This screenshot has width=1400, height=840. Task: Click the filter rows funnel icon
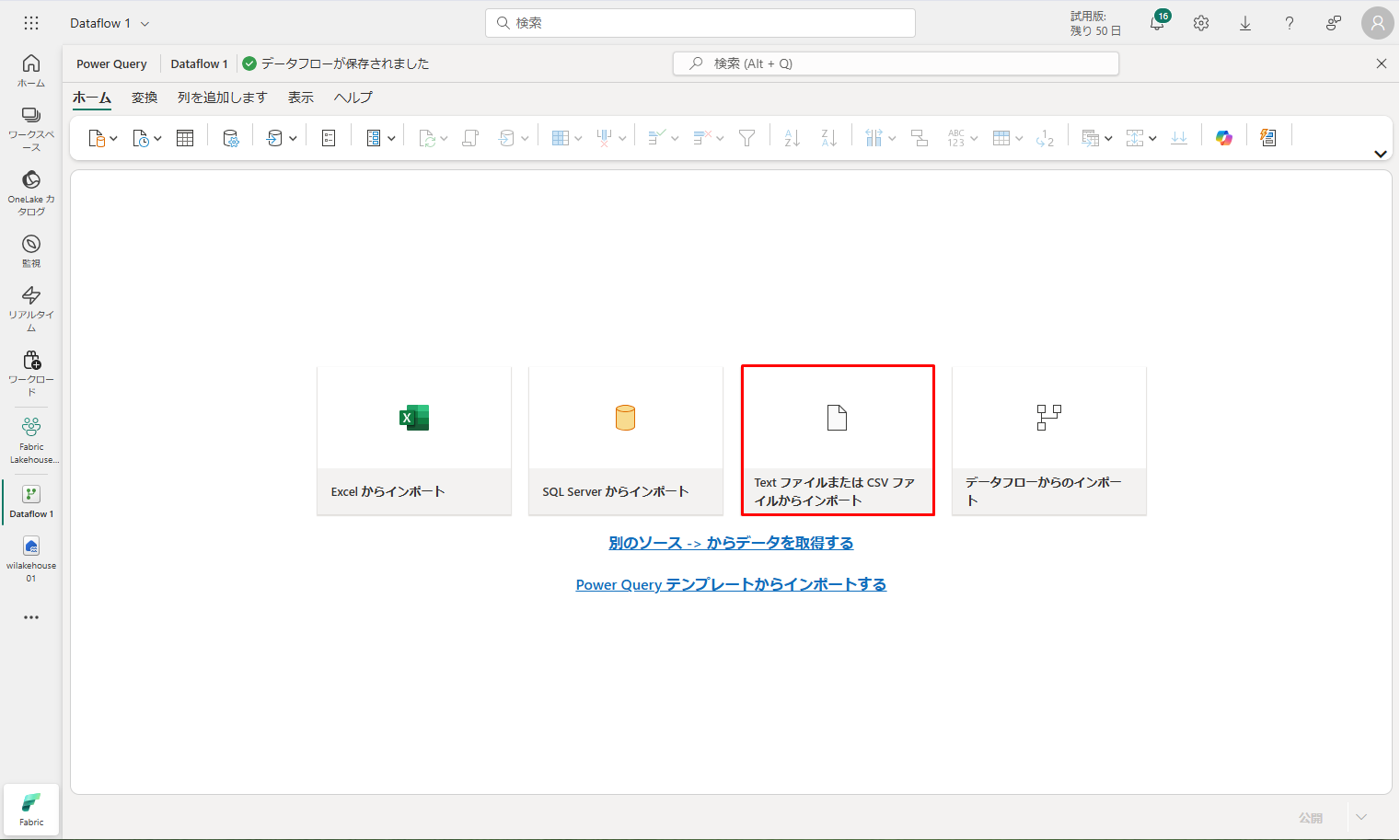click(x=747, y=138)
